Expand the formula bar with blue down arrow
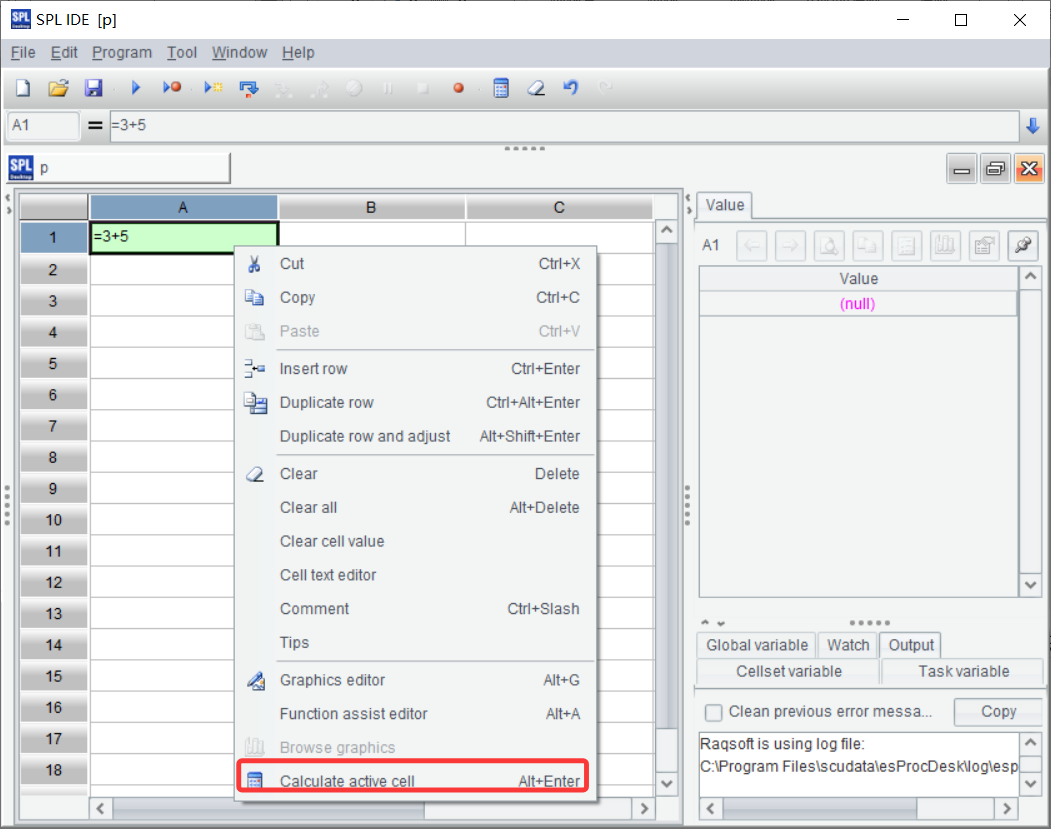This screenshot has width=1051, height=829. click(1033, 126)
